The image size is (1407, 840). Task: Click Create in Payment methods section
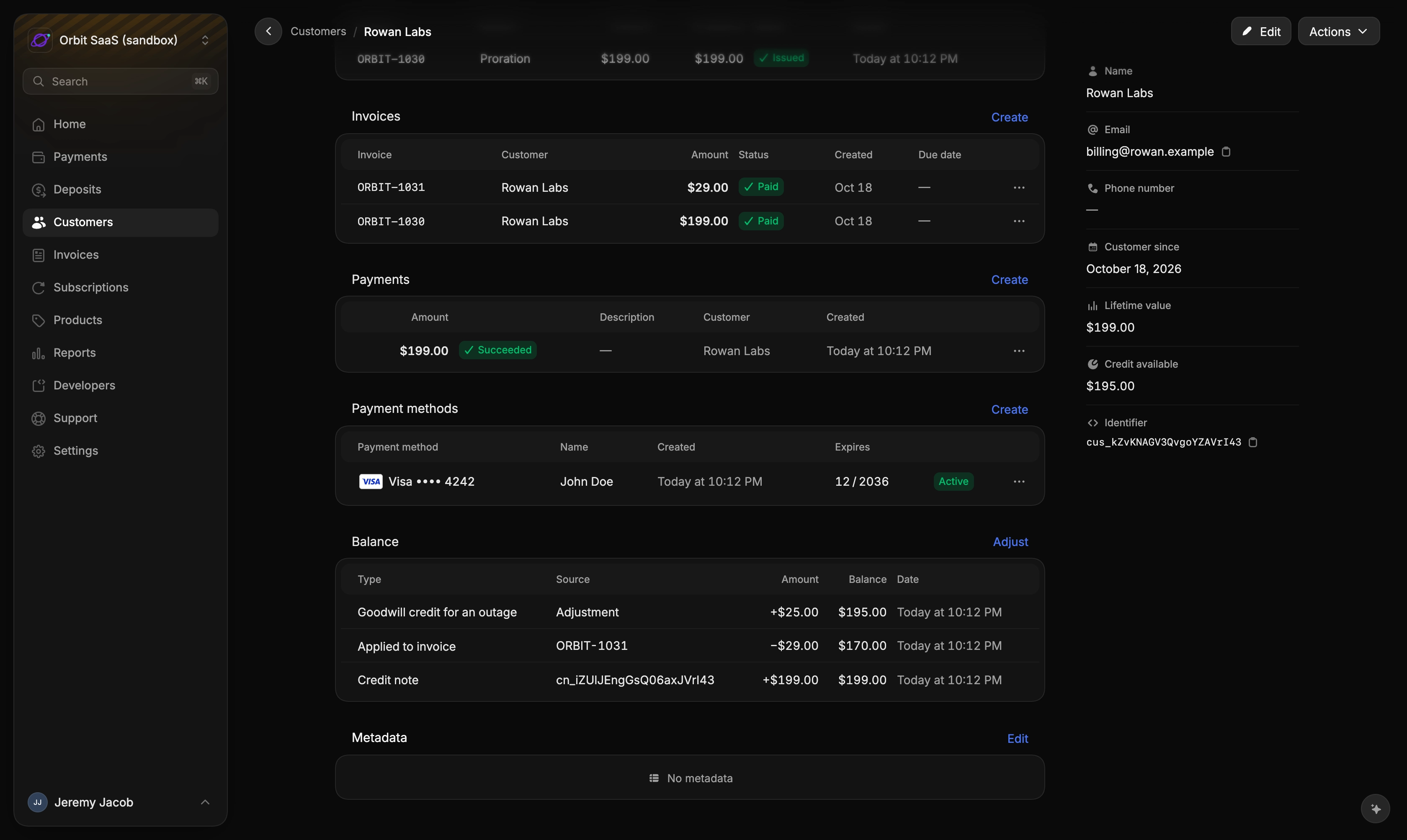pos(1009,409)
